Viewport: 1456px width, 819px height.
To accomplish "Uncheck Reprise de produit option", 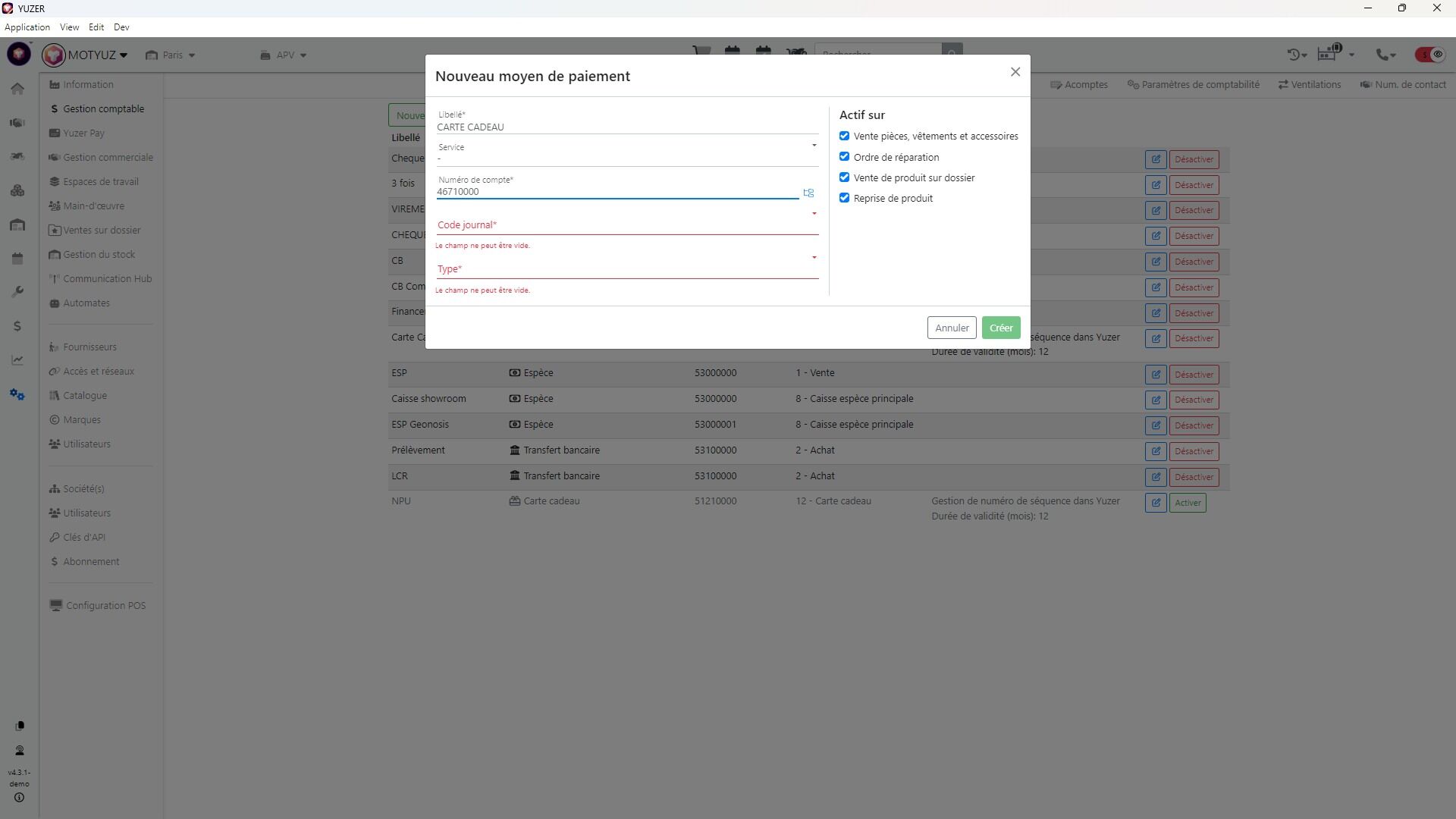I will pyautogui.click(x=844, y=198).
